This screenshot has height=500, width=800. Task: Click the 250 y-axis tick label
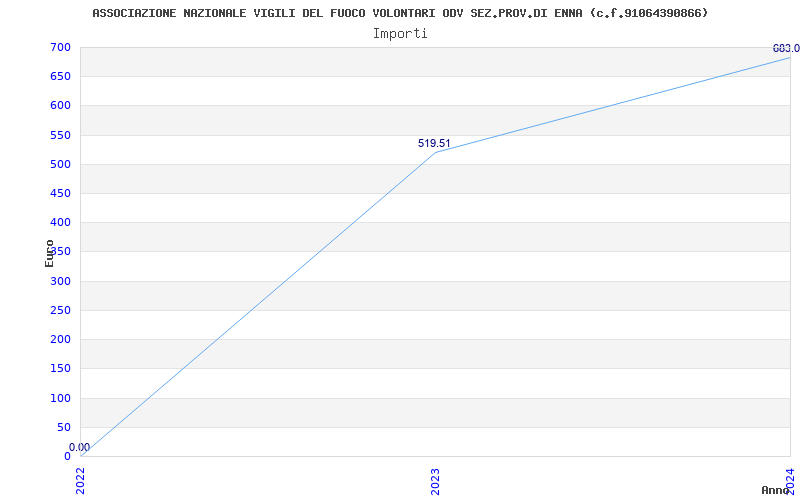click(60, 310)
